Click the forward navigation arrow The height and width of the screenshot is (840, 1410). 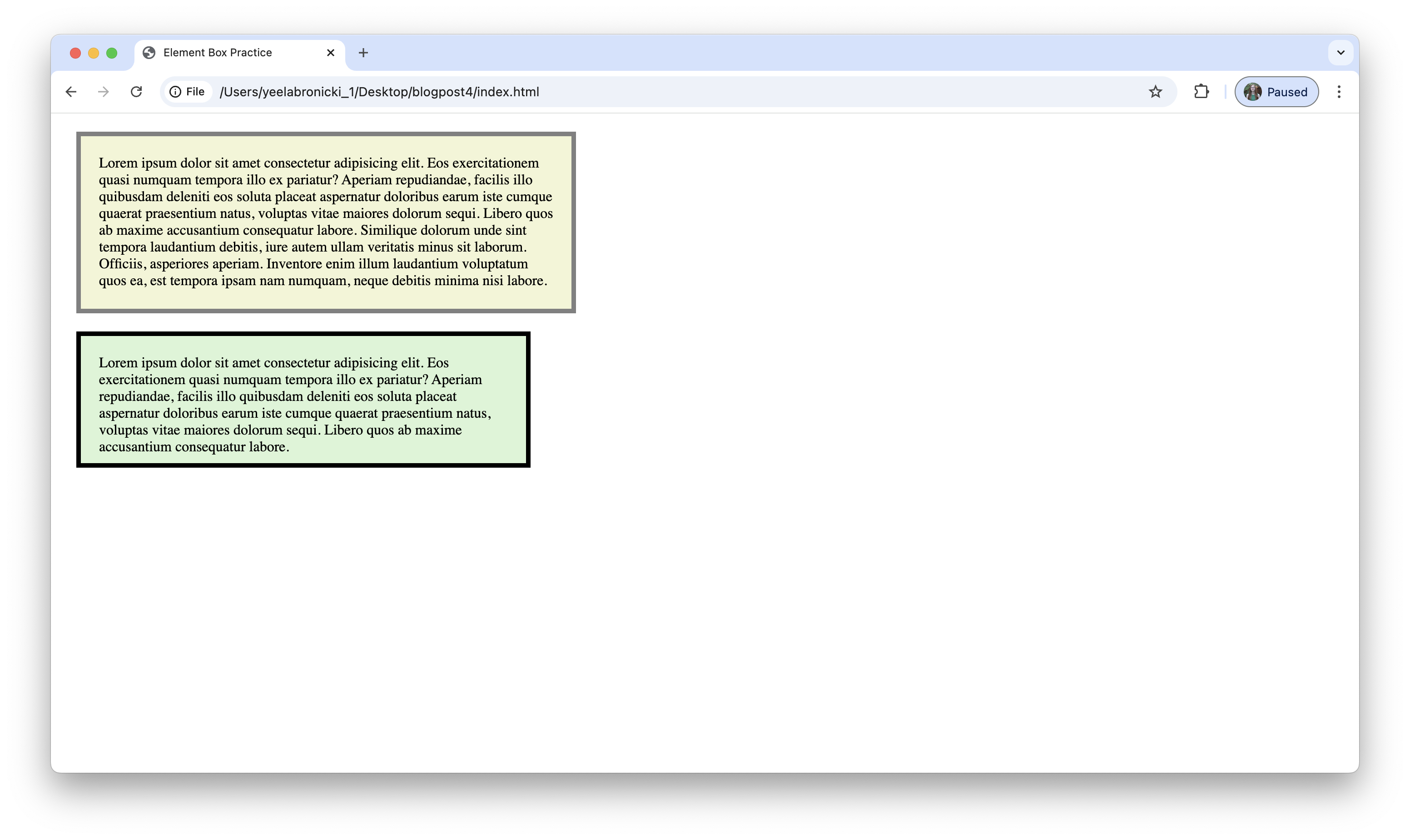(x=103, y=92)
